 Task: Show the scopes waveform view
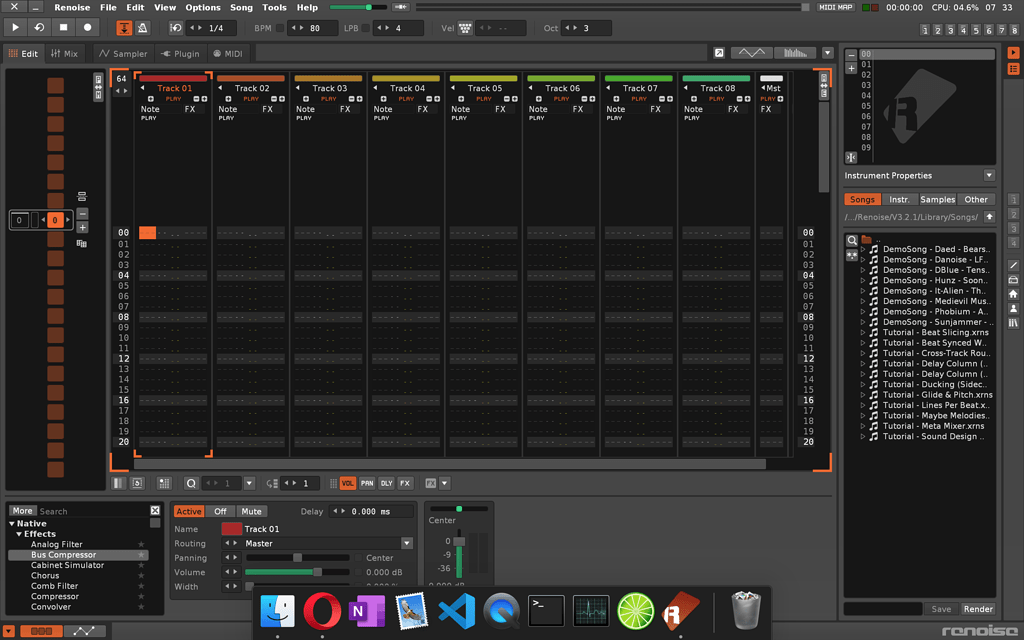(752, 53)
